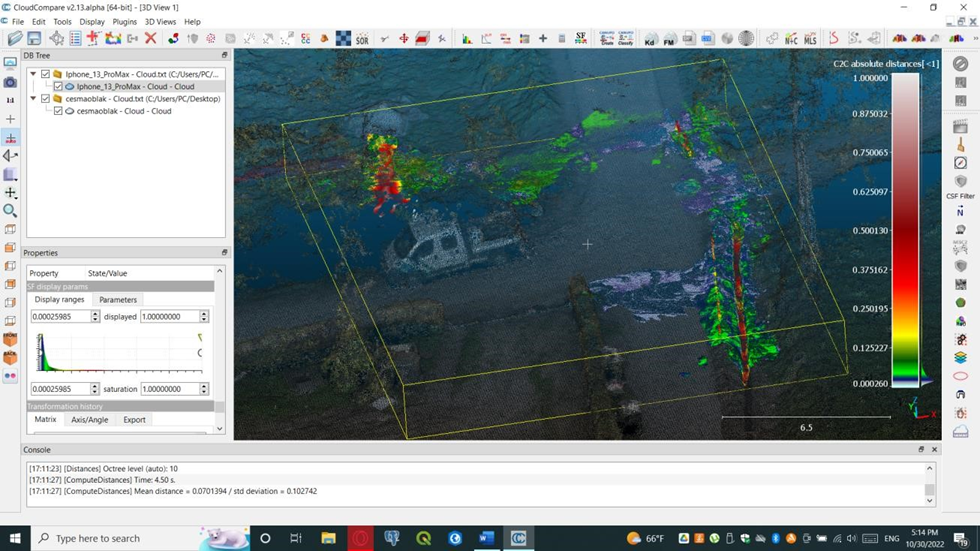Open the Display menu
The height and width of the screenshot is (551, 980).
coord(92,21)
